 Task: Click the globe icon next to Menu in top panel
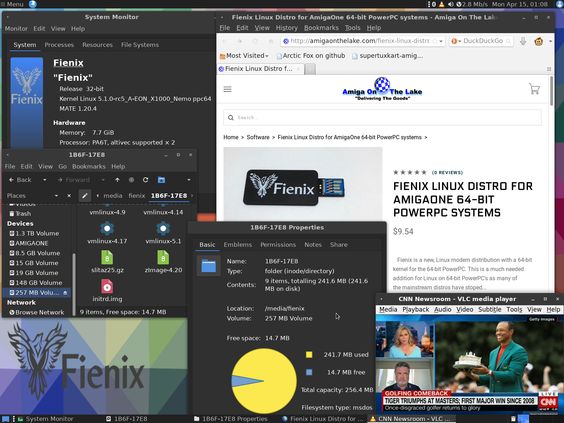coord(32,4)
